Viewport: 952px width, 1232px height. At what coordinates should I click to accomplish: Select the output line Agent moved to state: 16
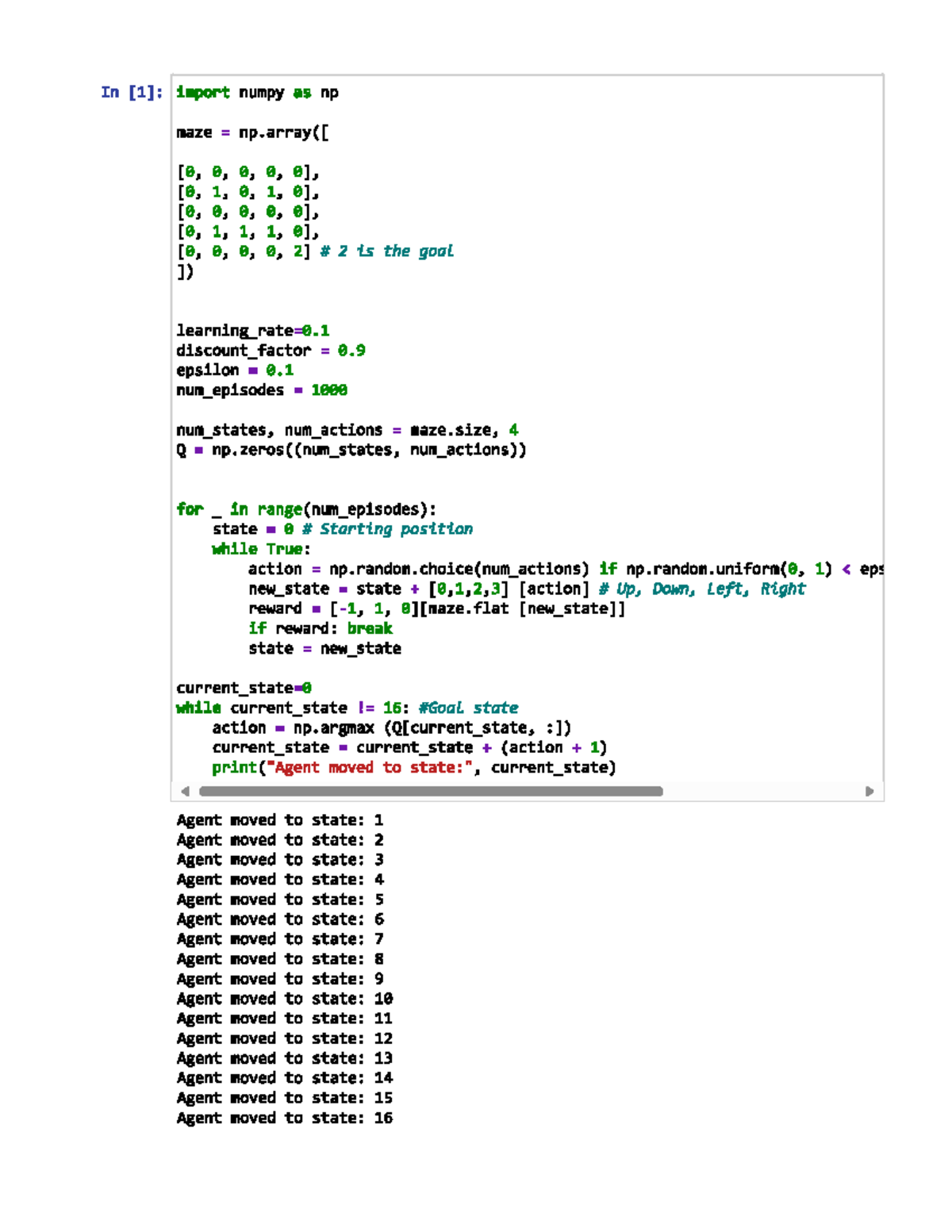tap(284, 1118)
